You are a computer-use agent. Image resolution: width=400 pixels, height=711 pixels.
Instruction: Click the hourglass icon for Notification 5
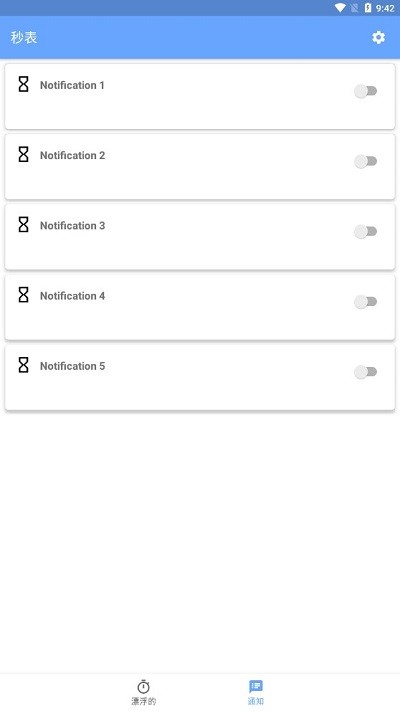(23, 365)
